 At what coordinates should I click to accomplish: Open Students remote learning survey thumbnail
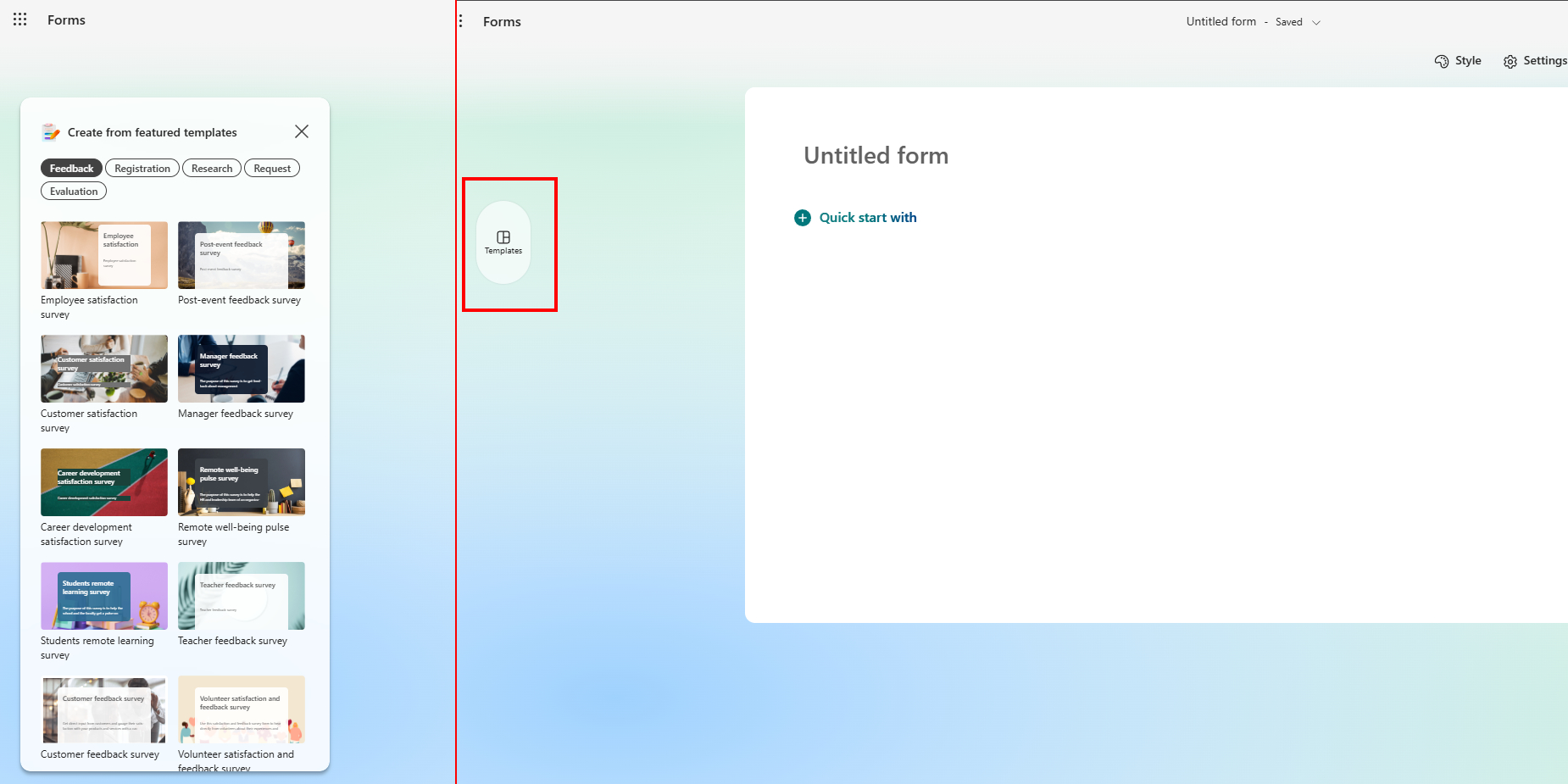pyautogui.click(x=104, y=596)
